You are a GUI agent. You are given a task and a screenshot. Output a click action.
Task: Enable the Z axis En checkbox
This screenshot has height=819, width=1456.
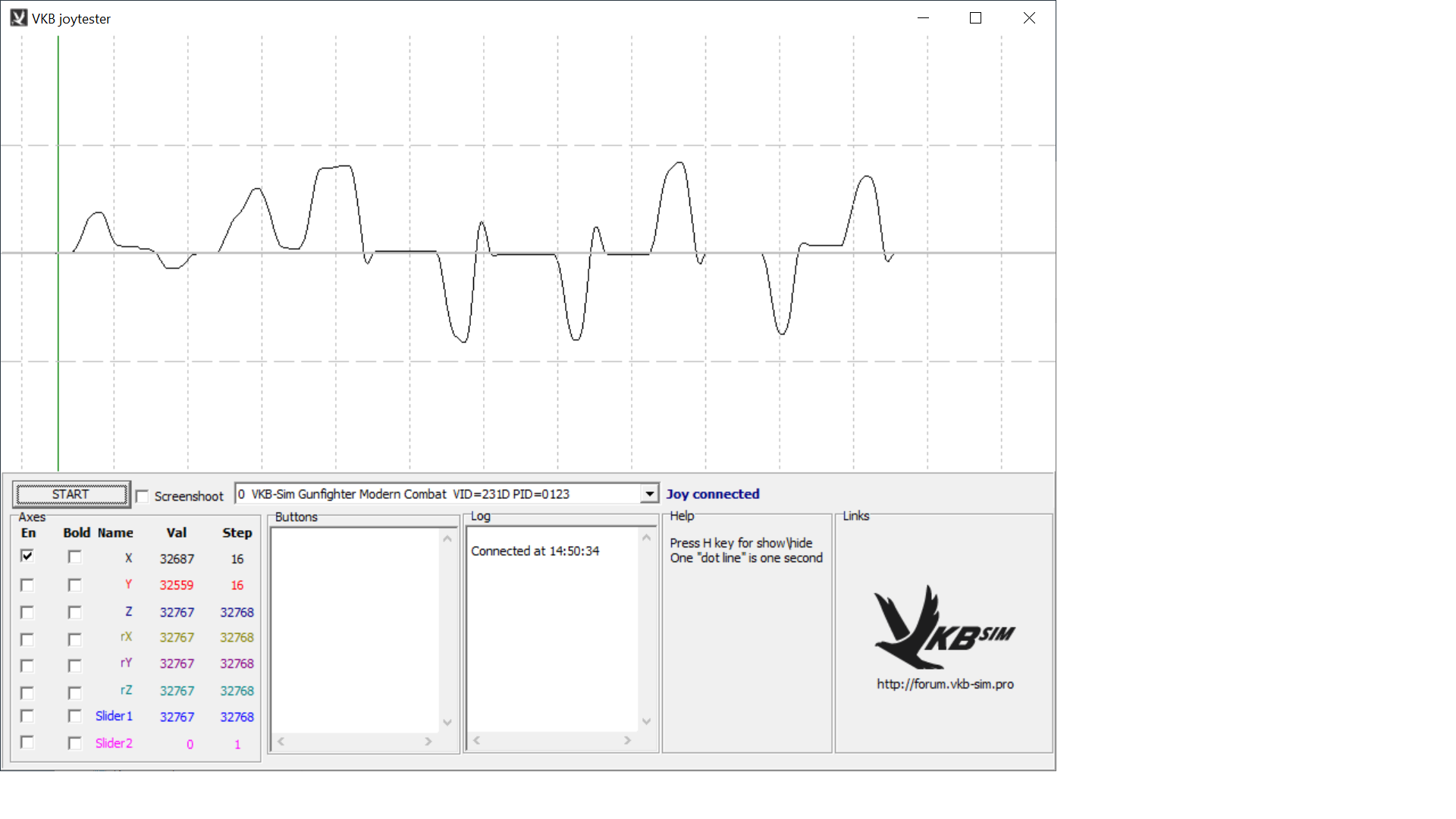(x=27, y=612)
